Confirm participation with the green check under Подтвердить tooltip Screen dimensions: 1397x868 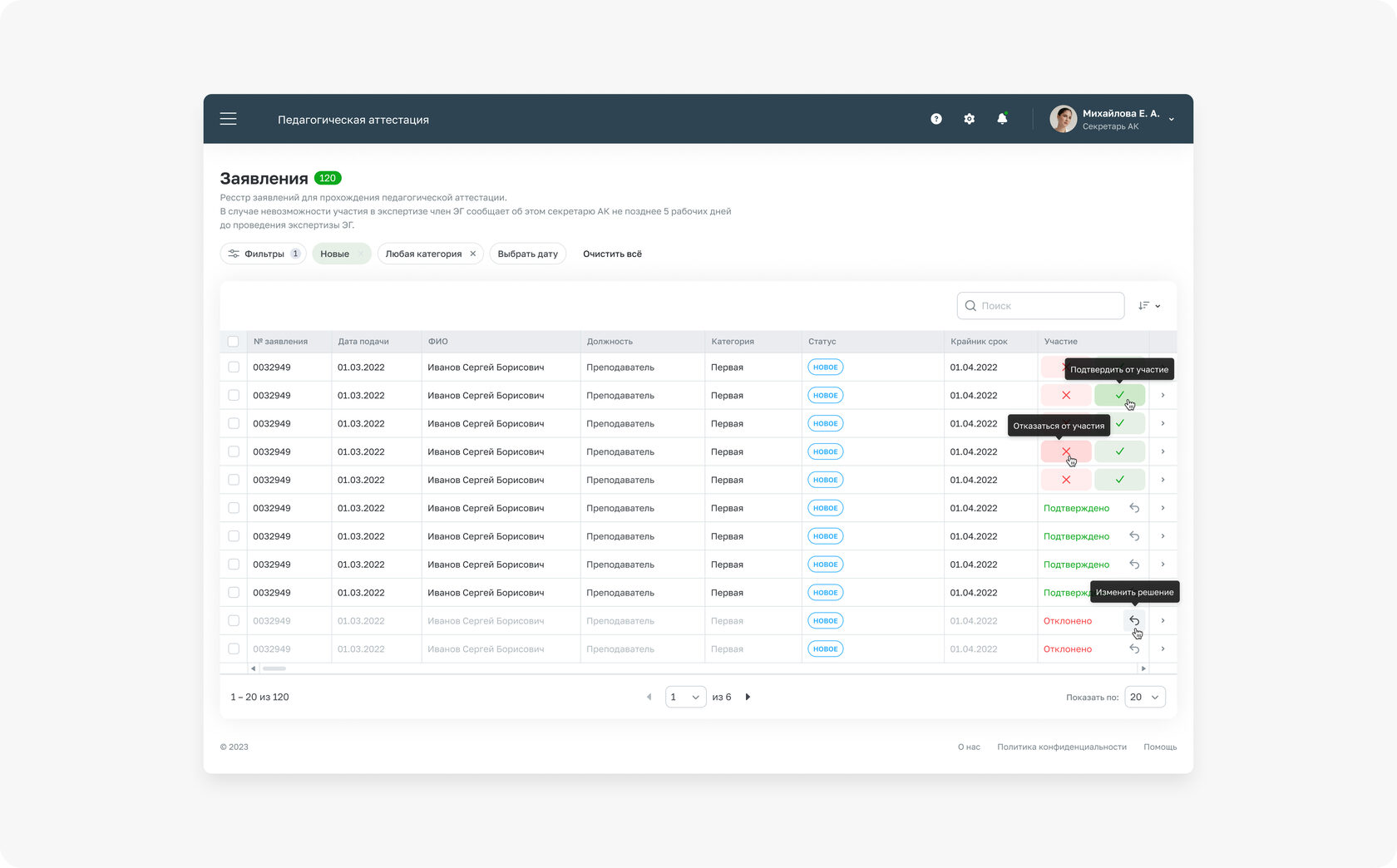point(1119,396)
